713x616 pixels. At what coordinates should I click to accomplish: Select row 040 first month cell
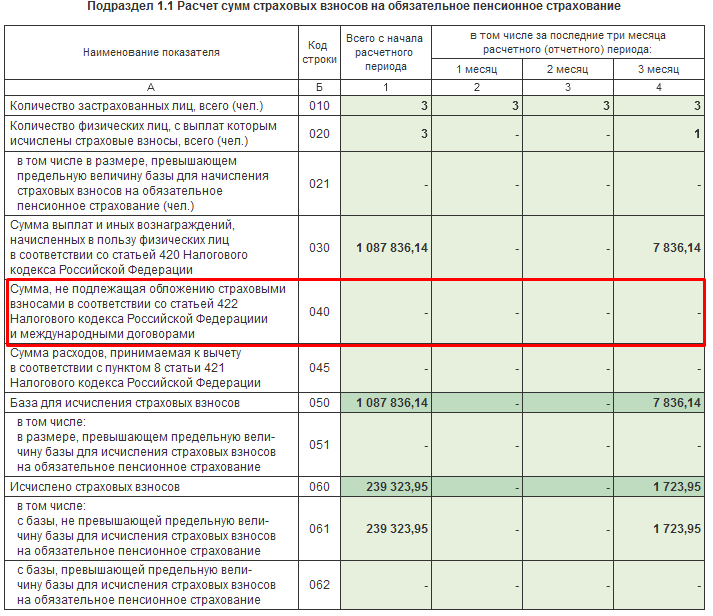[x=477, y=312]
